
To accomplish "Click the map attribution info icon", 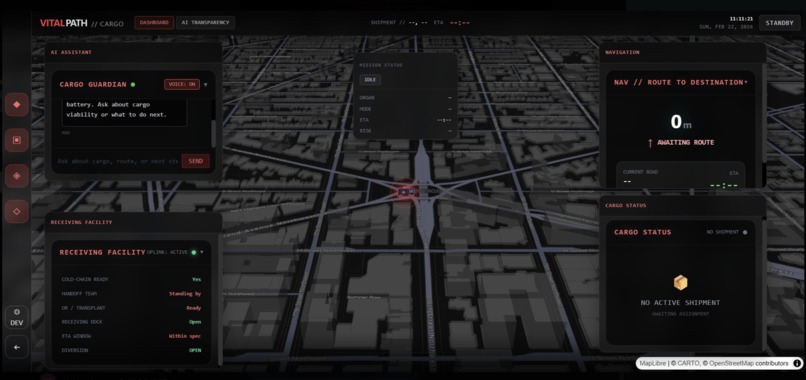I will [797, 363].
